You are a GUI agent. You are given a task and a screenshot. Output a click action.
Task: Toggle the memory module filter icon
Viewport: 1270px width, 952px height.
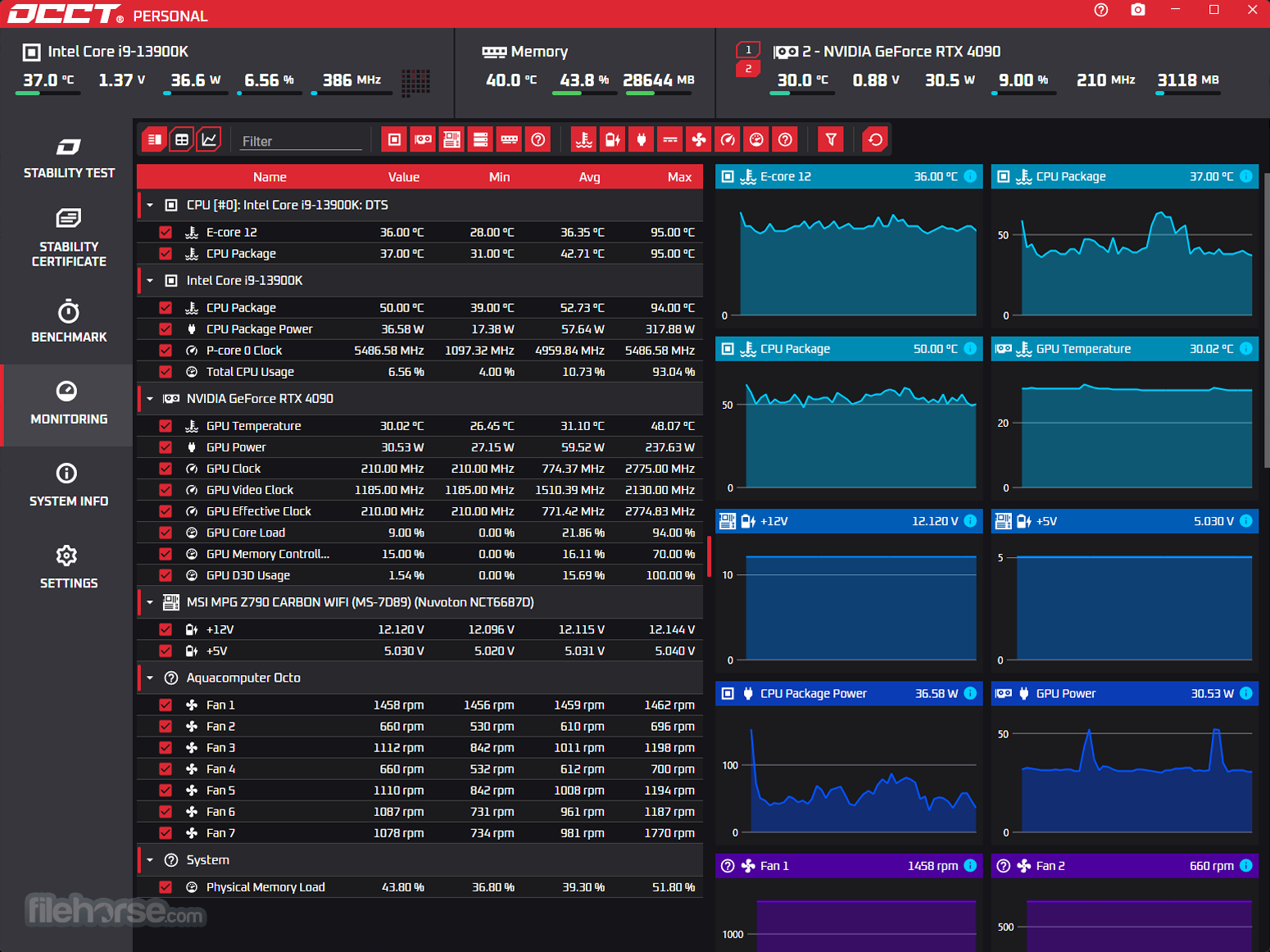coord(509,139)
